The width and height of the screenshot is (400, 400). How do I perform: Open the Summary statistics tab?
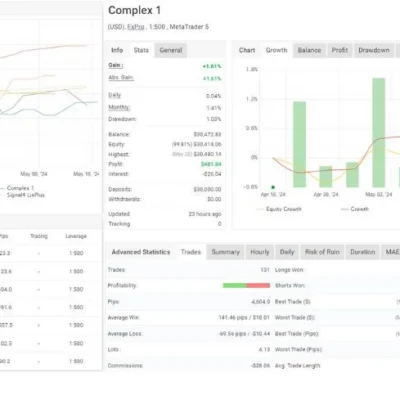pyautogui.click(x=226, y=252)
